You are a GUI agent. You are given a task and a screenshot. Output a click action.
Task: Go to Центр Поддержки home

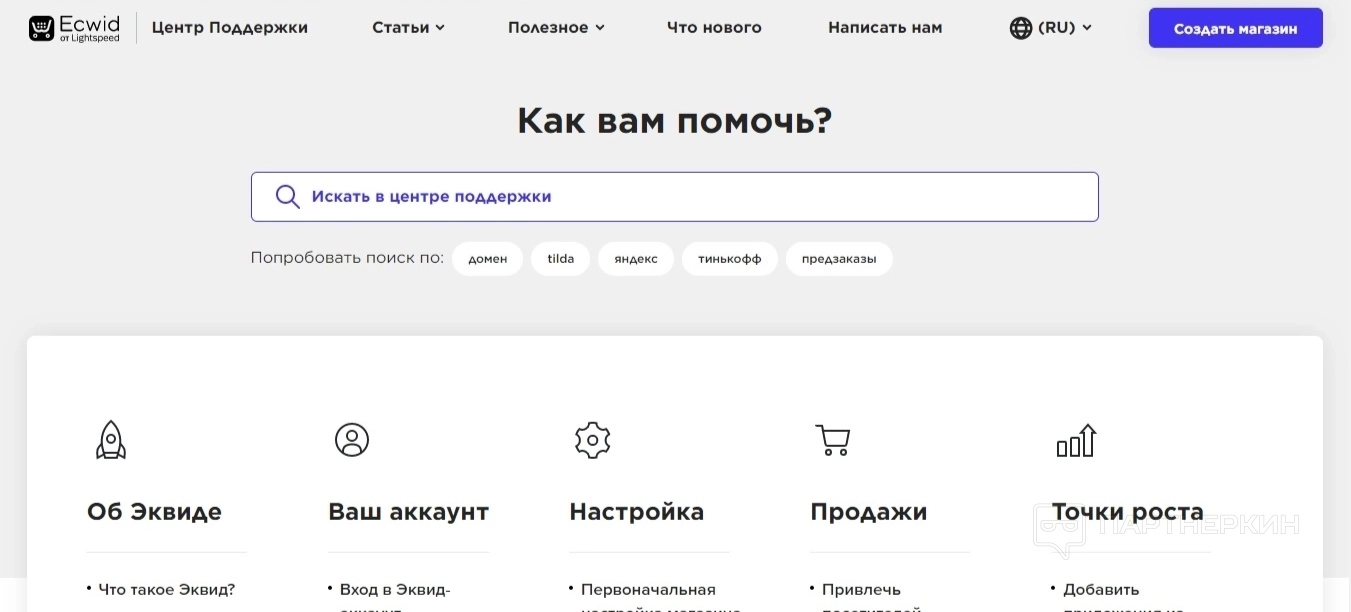(230, 28)
